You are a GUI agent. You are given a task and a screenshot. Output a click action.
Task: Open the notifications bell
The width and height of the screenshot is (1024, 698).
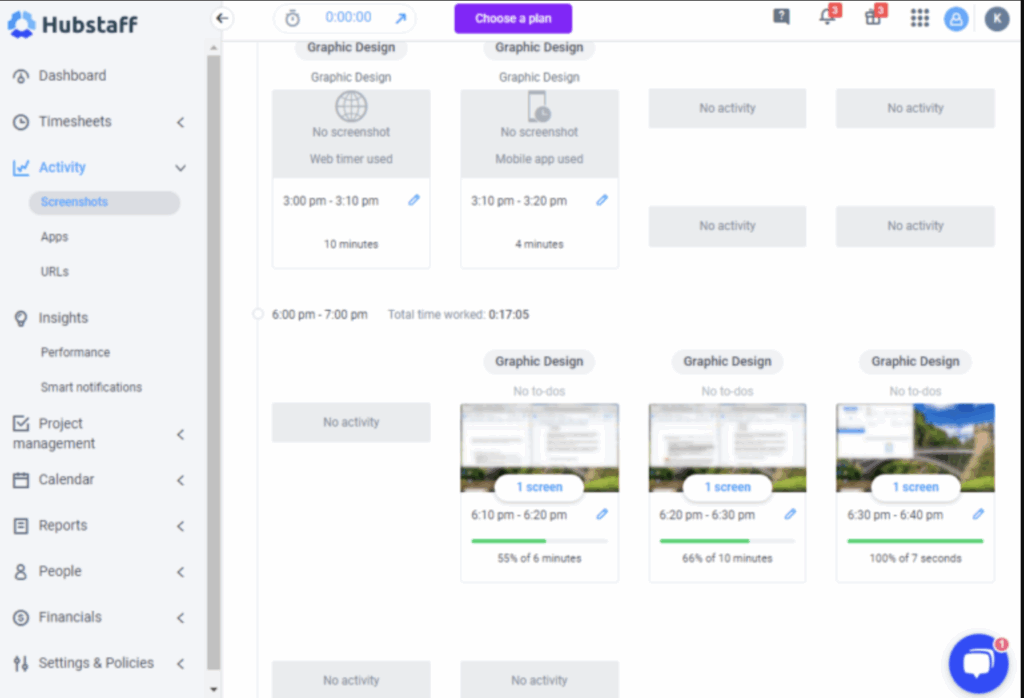(x=828, y=18)
